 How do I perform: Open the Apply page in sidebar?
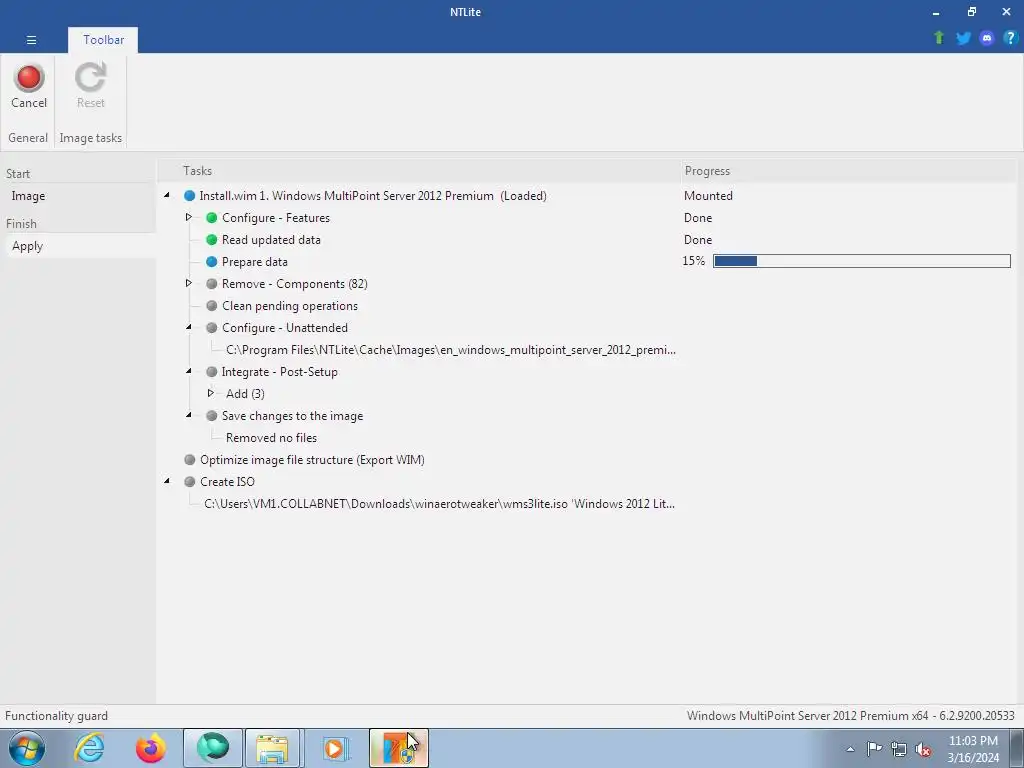[27, 246]
